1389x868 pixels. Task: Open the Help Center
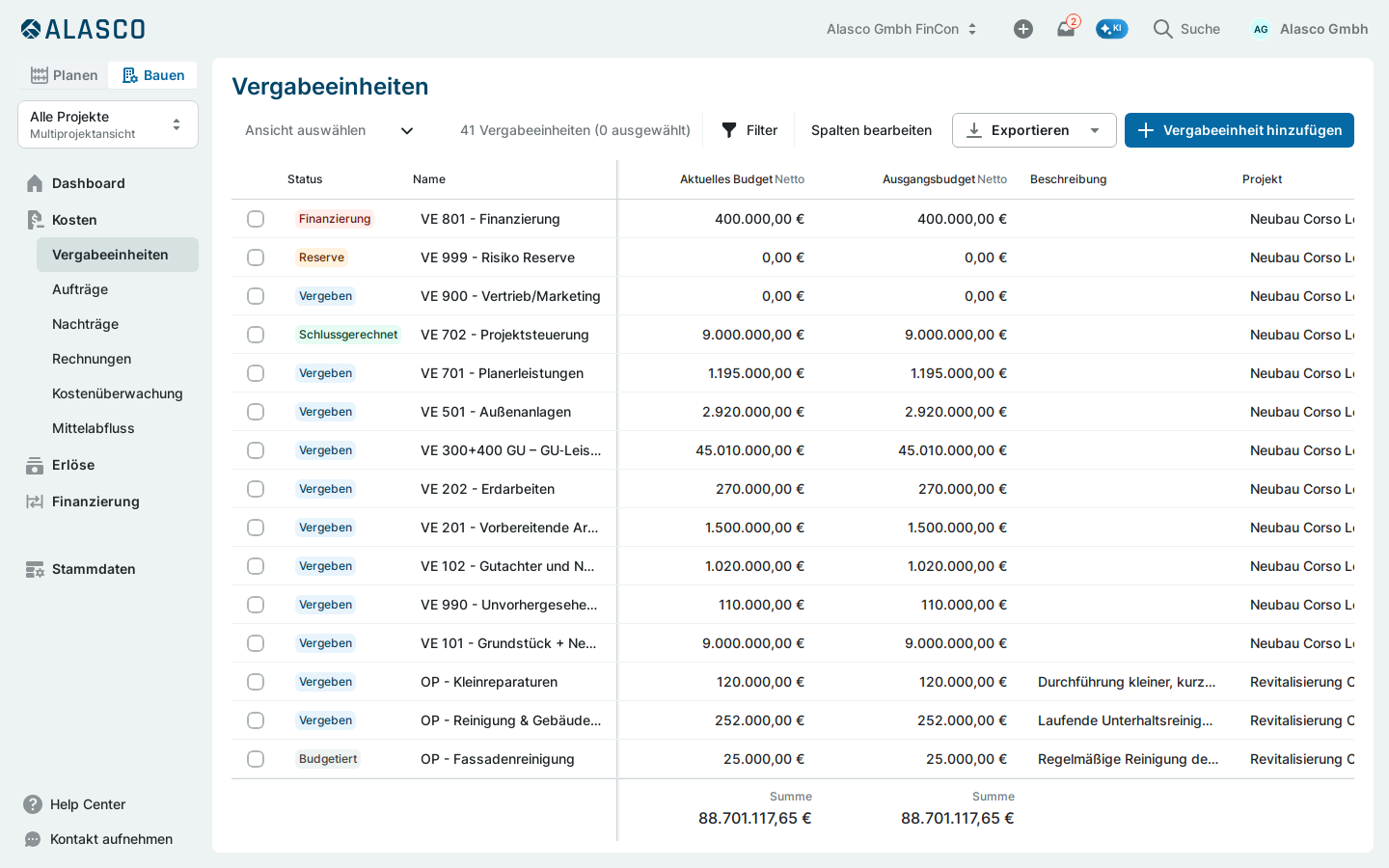(87, 804)
